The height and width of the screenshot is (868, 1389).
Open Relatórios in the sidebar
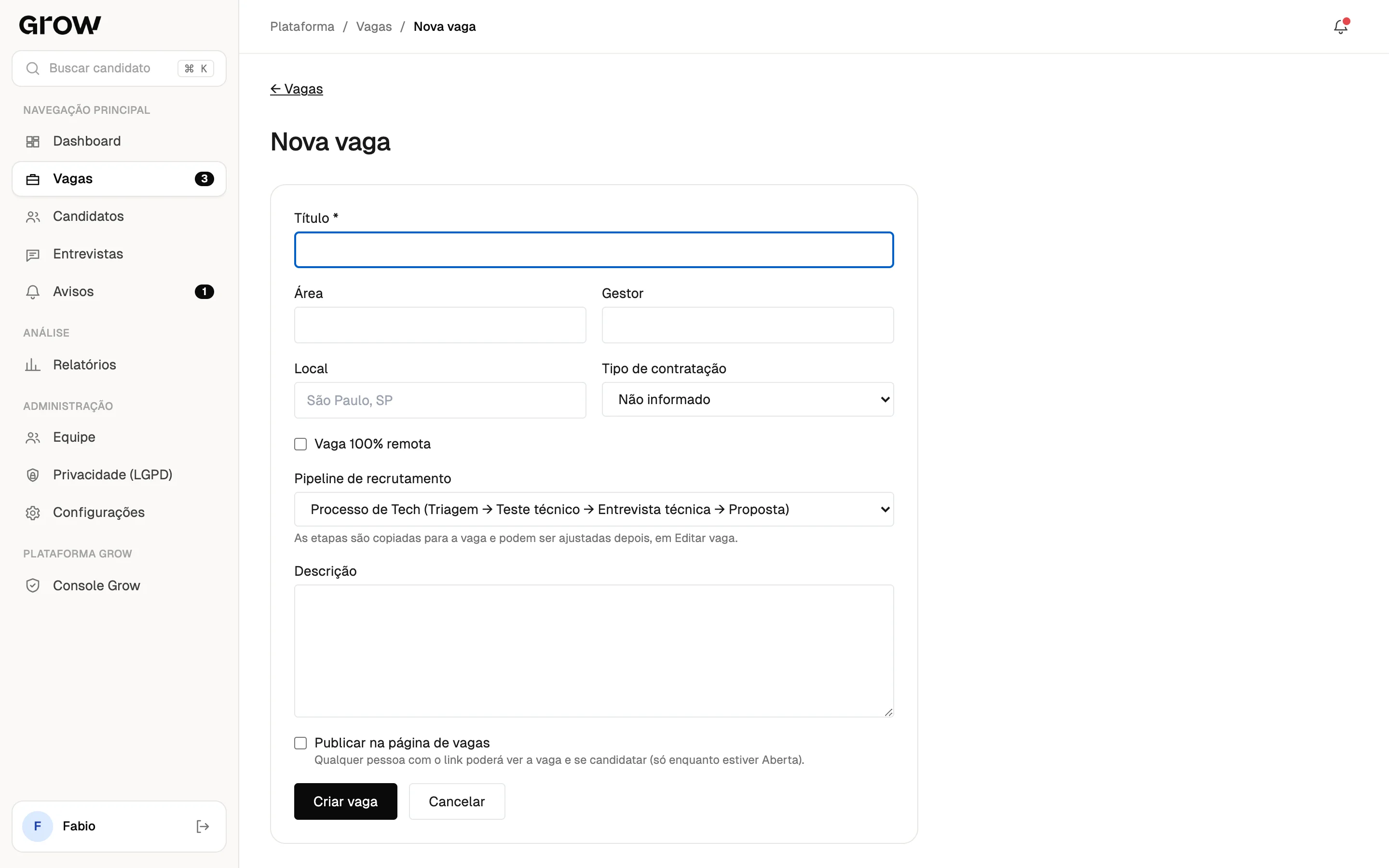coord(119,365)
